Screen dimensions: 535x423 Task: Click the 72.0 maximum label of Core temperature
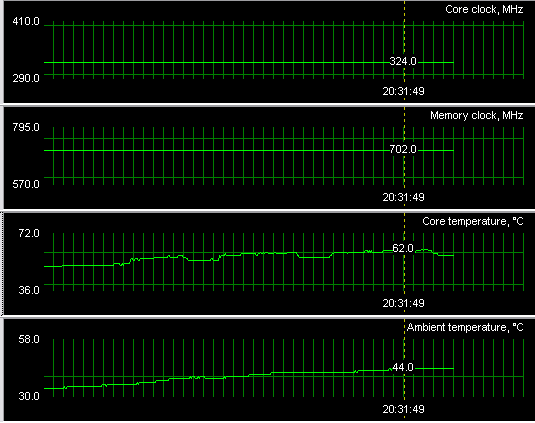29,234
